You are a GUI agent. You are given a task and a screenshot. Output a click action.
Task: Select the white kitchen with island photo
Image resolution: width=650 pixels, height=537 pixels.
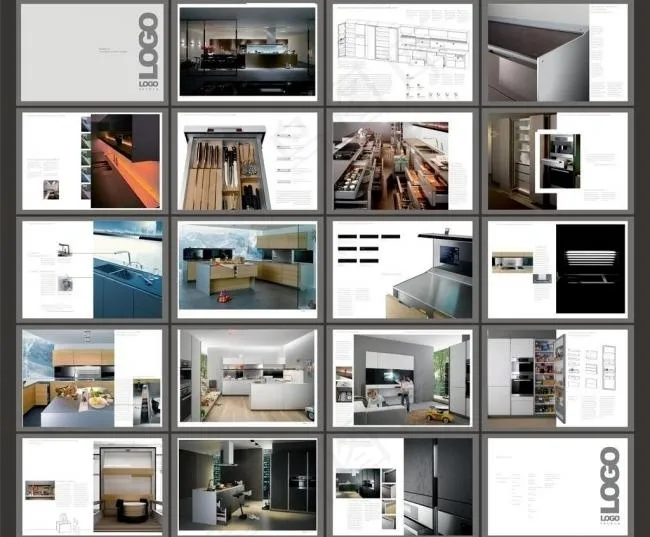(x=247, y=378)
